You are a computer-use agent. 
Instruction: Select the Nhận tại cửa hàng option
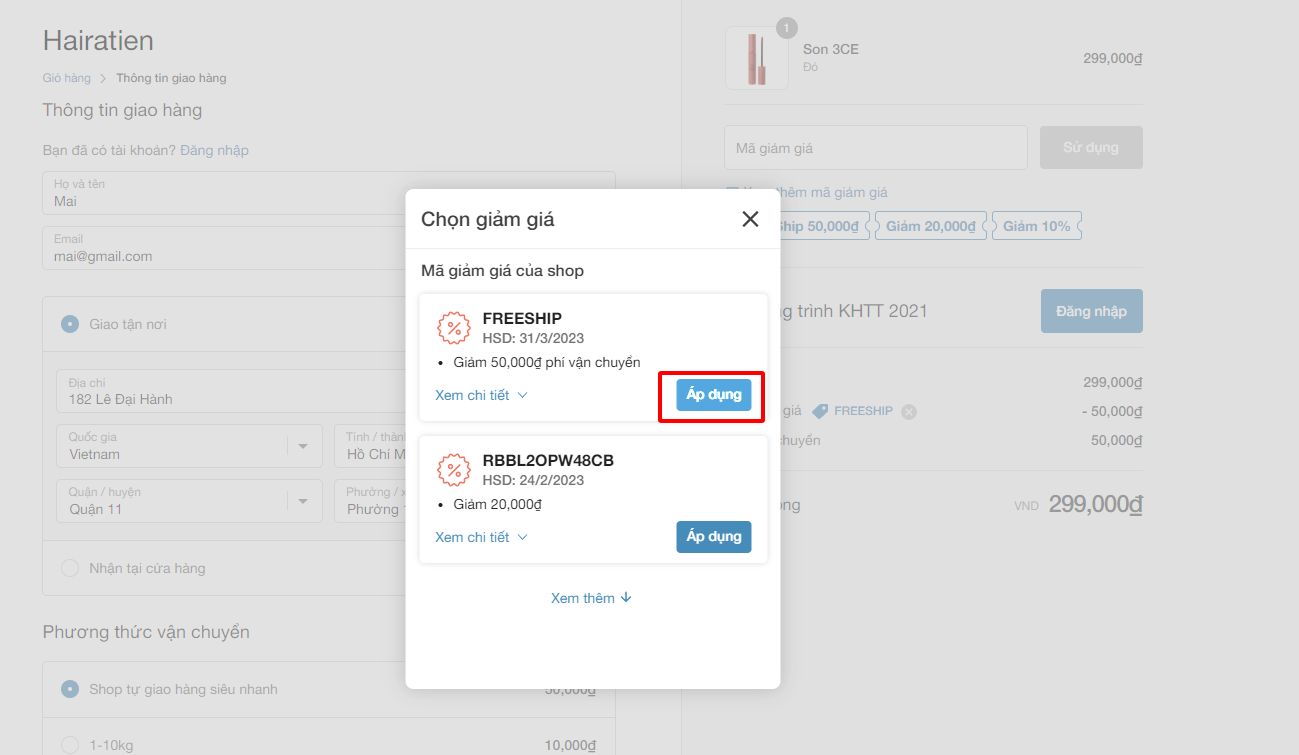click(70, 568)
